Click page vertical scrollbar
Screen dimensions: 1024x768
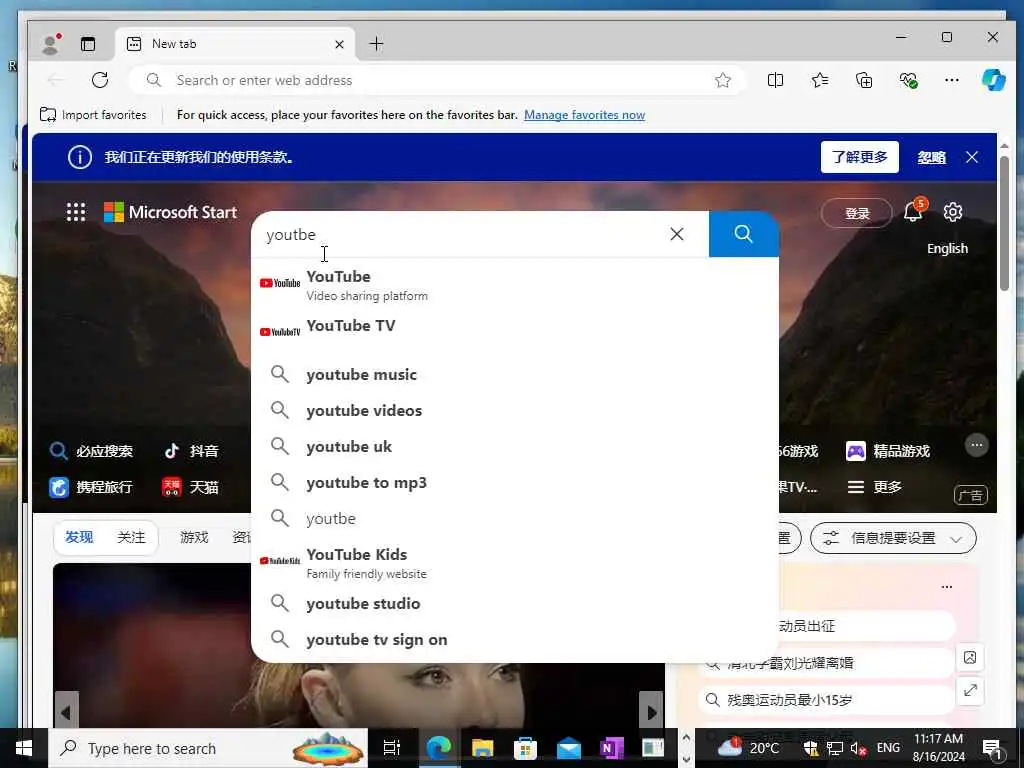[x=1004, y=223]
